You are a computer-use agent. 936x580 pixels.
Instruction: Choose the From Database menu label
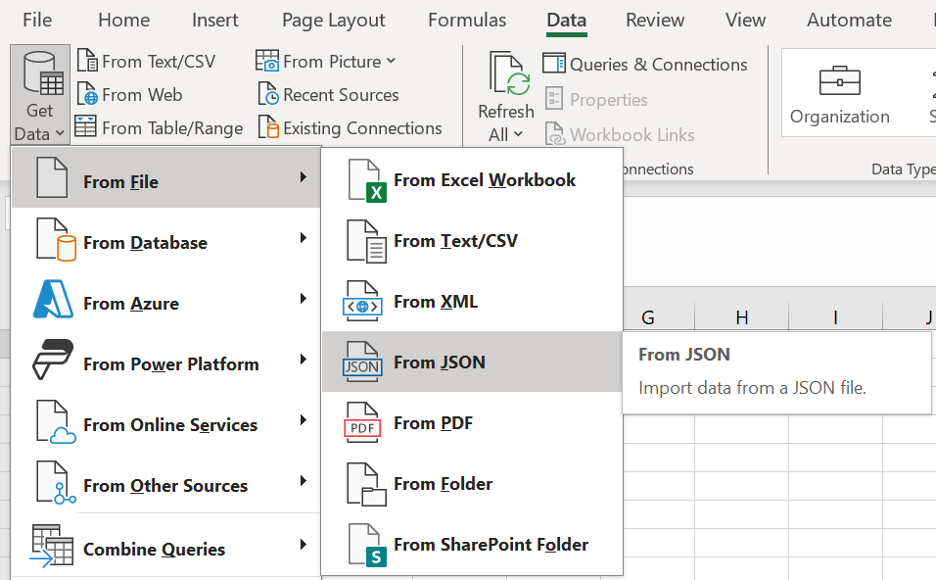point(145,243)
